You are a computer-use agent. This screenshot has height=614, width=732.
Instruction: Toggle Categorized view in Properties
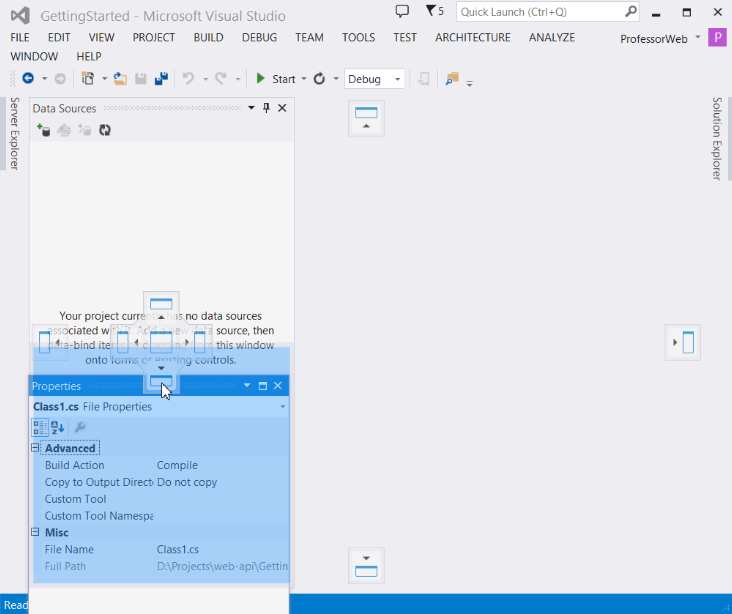(40, 427)
